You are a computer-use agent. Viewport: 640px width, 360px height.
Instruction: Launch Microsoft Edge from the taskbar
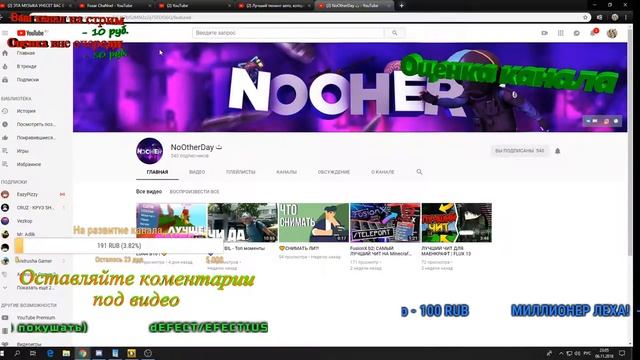(x=50, y=353)
